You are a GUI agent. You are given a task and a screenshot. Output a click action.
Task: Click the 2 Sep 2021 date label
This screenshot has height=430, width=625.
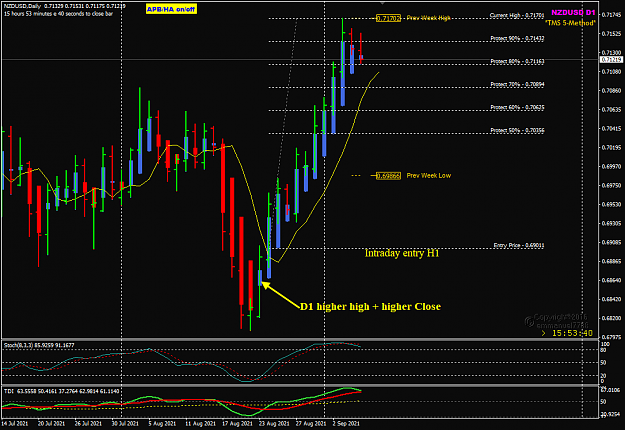[x=346, y=424]
